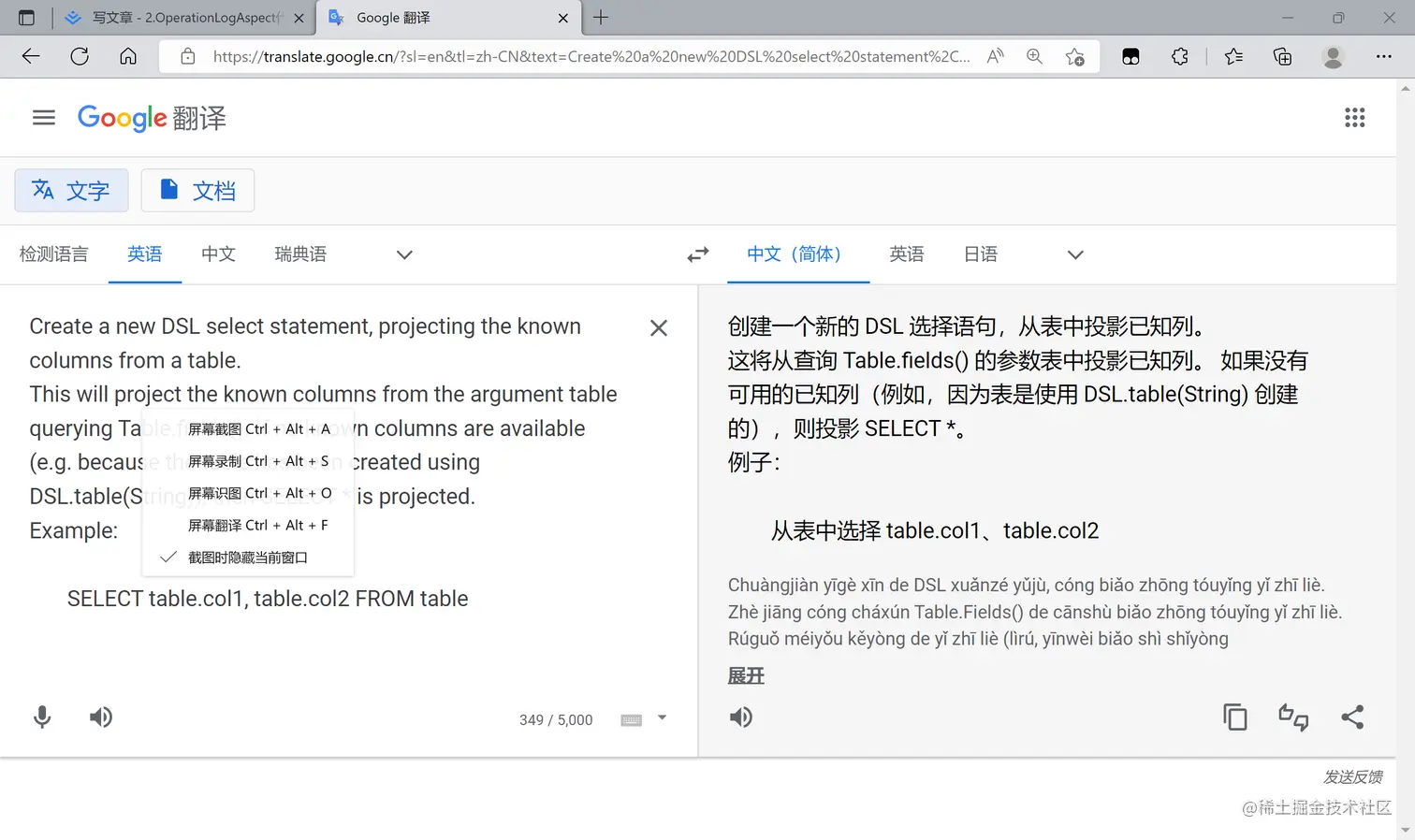The height and width of the screenshot is (840, 1415).
Task: Toggle 截图时隐藏当前窗口 option
Action: (x=248, y=558)
